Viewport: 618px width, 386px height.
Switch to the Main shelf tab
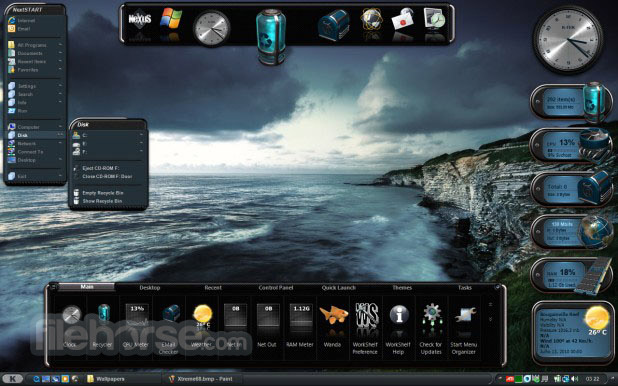(87, 287)
